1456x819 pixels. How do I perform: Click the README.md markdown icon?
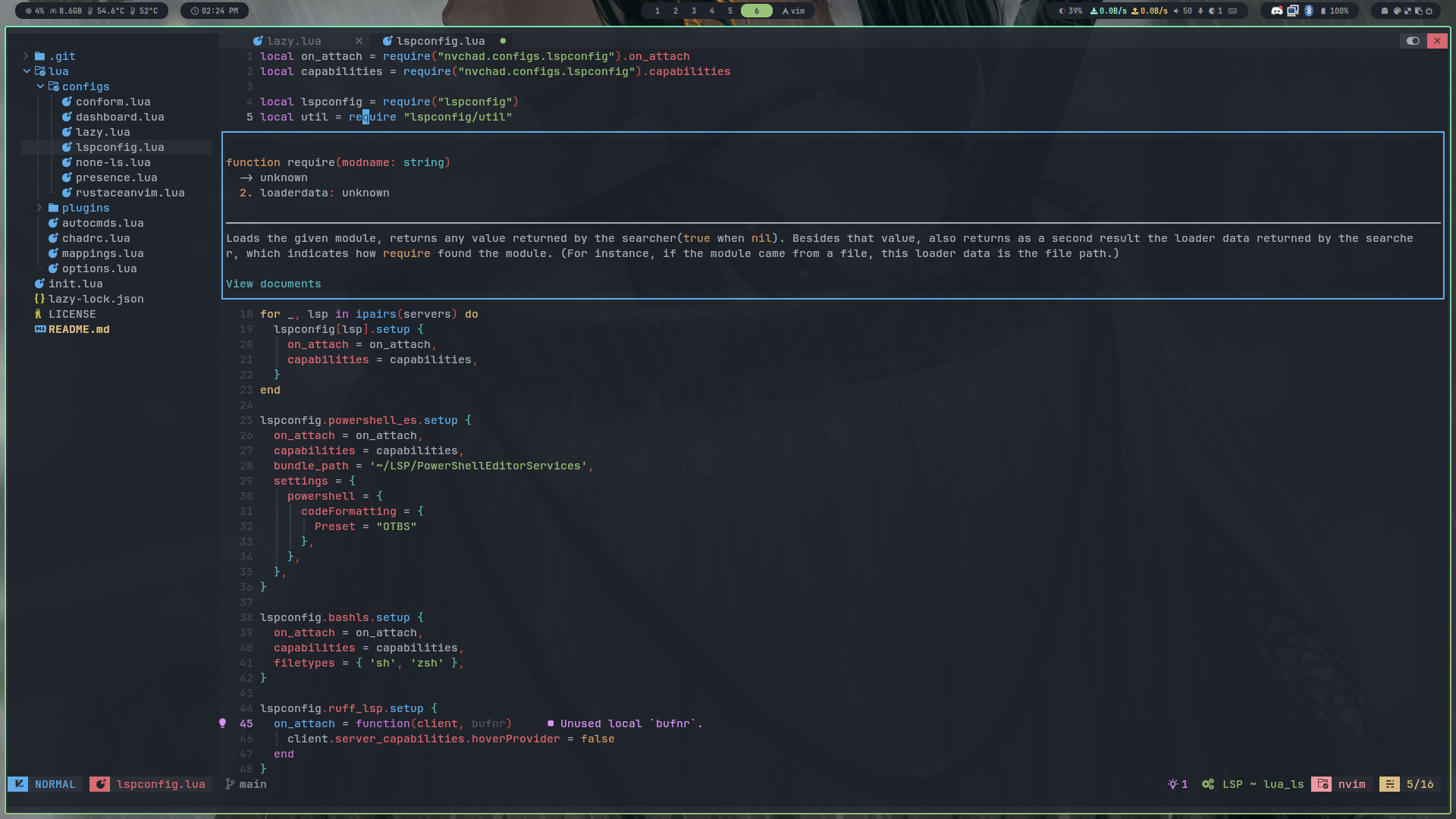tap(40, 329)
